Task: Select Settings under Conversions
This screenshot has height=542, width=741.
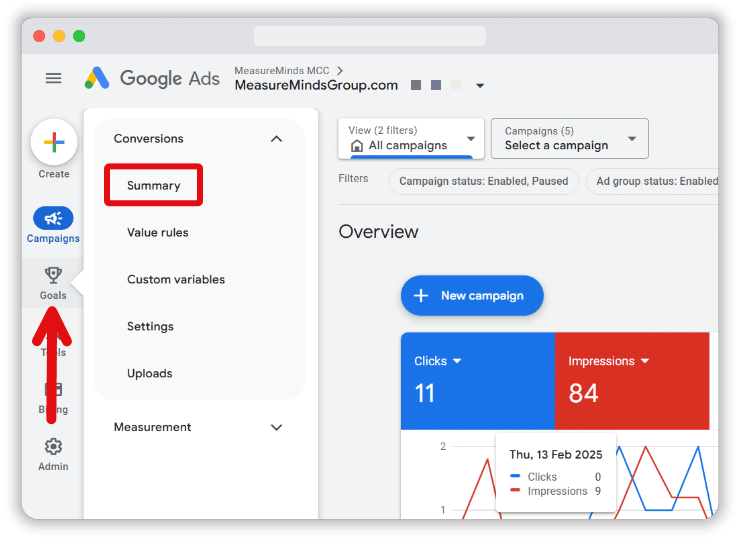Action: pos(150,327)
